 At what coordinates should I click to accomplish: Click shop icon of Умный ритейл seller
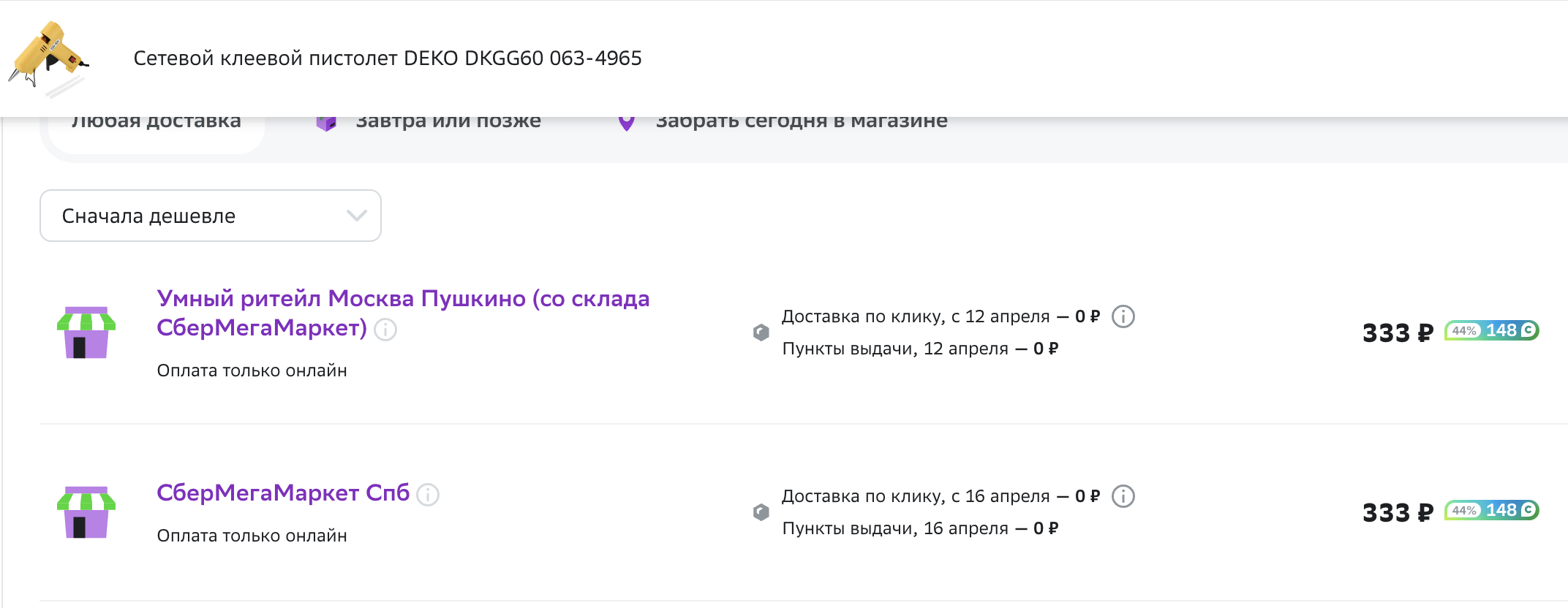click(86, 332)
